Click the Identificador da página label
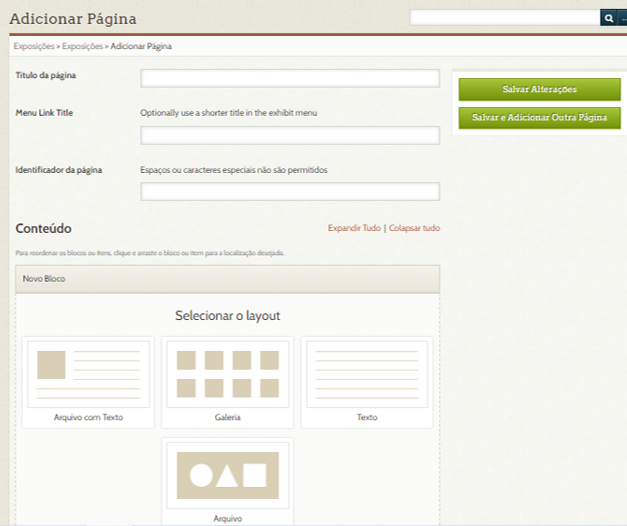This screenshot has height=526, width=627. tap(59, 170)
